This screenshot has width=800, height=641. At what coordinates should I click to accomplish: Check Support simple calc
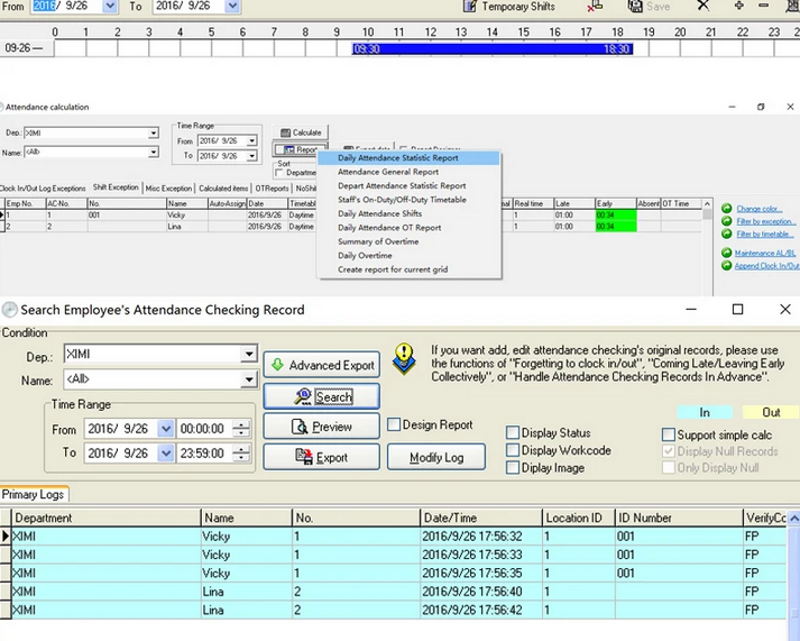[x=668, y=435]
